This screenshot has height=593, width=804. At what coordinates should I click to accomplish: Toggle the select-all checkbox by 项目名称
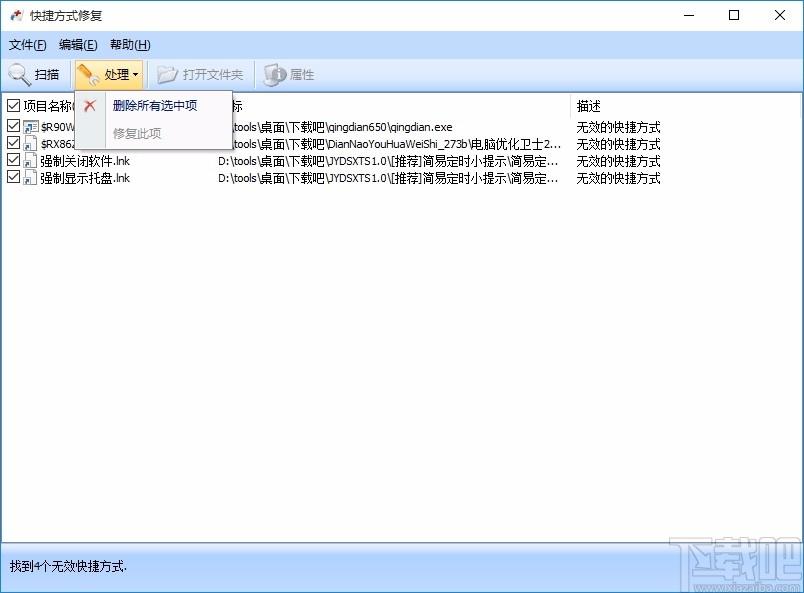point(13,106)
